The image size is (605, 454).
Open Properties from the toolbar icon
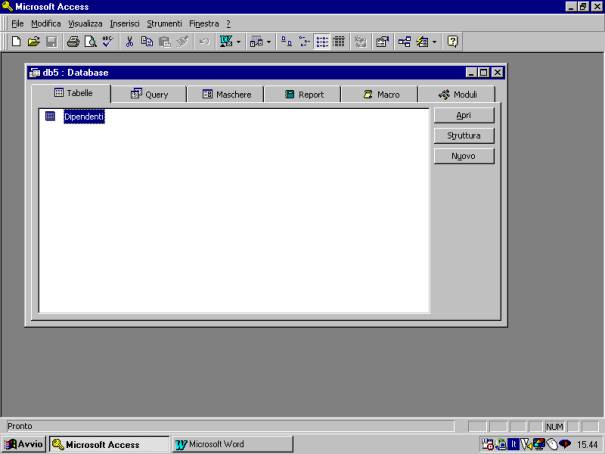tap(382, 41)
